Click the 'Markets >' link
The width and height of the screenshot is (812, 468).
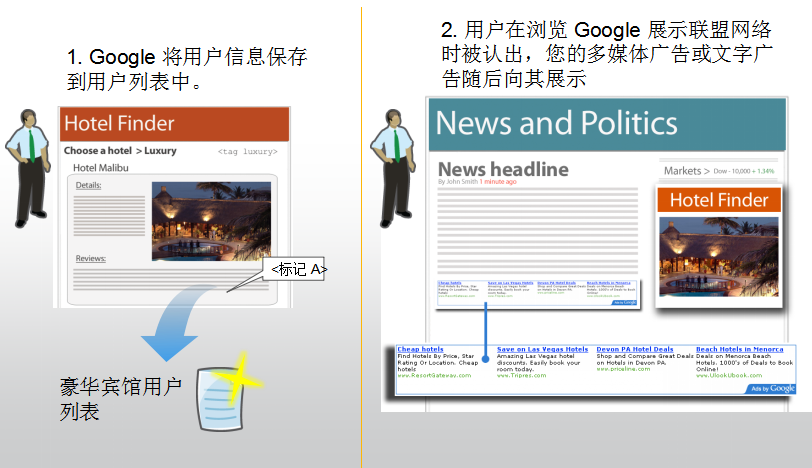click(x=687, y=171)
